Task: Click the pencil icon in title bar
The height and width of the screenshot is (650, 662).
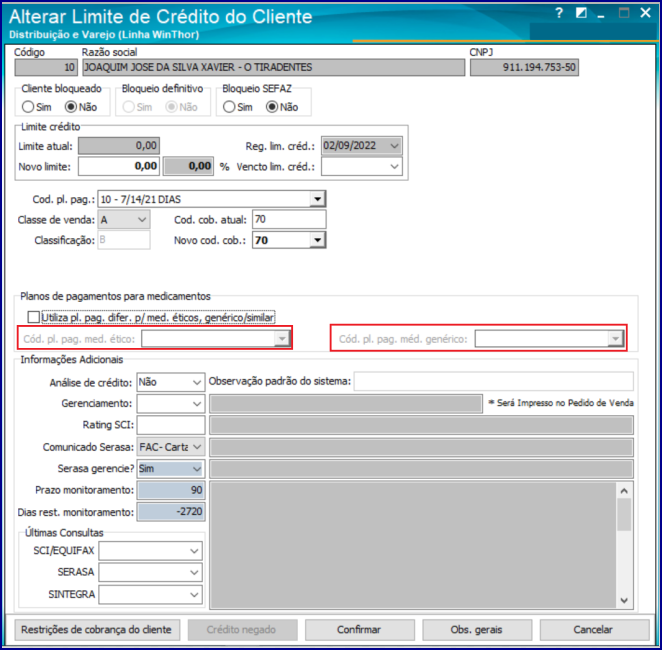Action: [x=581, y=14]
